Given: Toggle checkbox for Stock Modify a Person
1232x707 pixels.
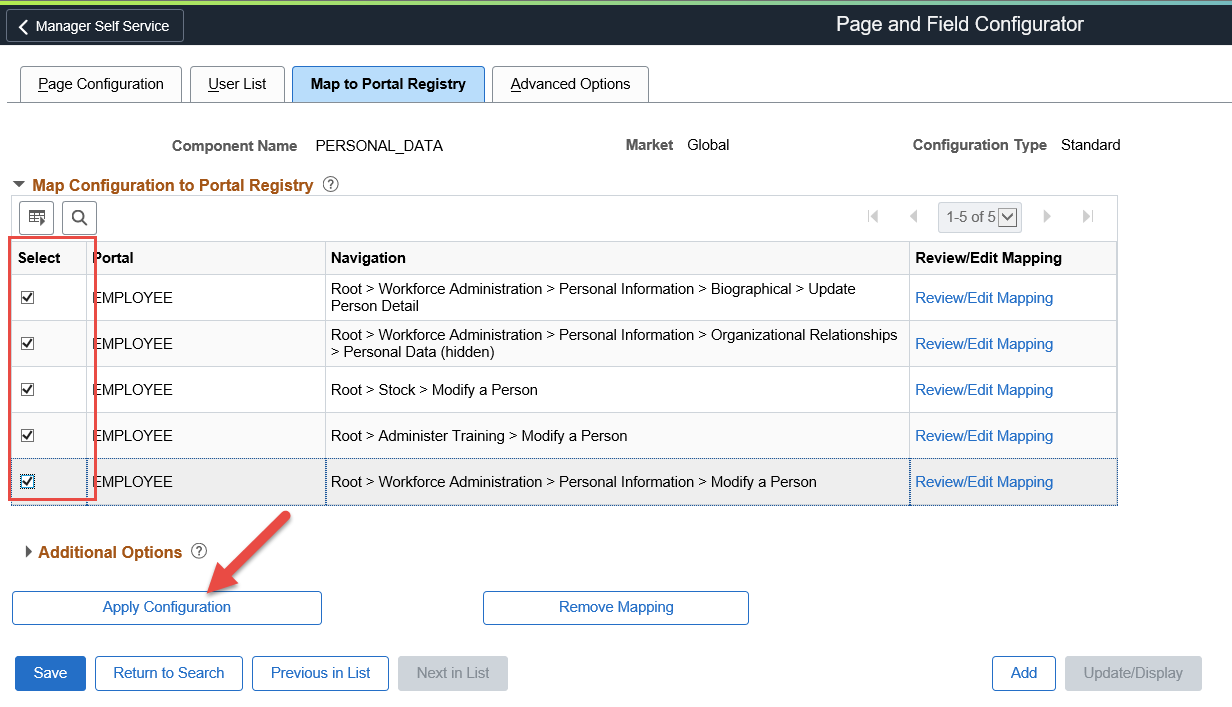Looking at the screenshot, I should pos(28,390).
